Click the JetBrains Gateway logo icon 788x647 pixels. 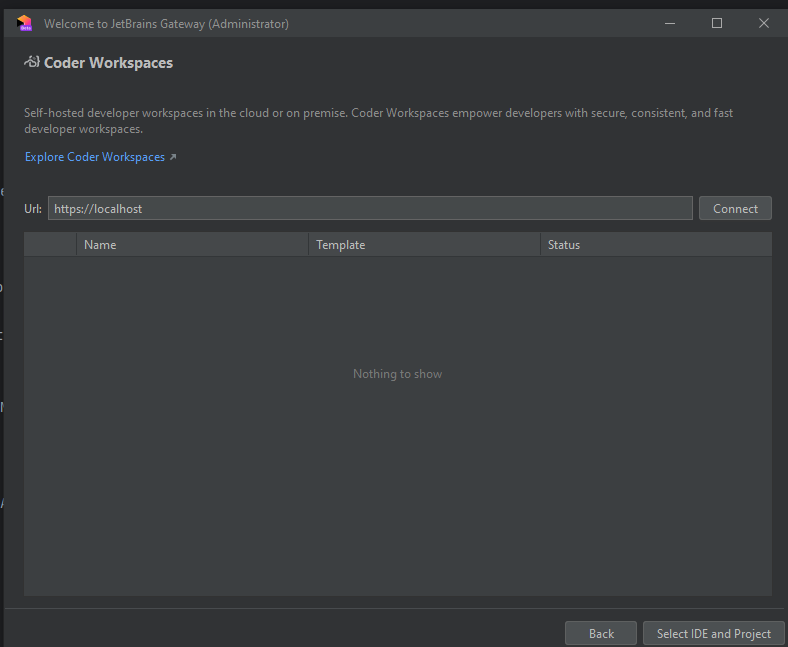pos(24,23)
